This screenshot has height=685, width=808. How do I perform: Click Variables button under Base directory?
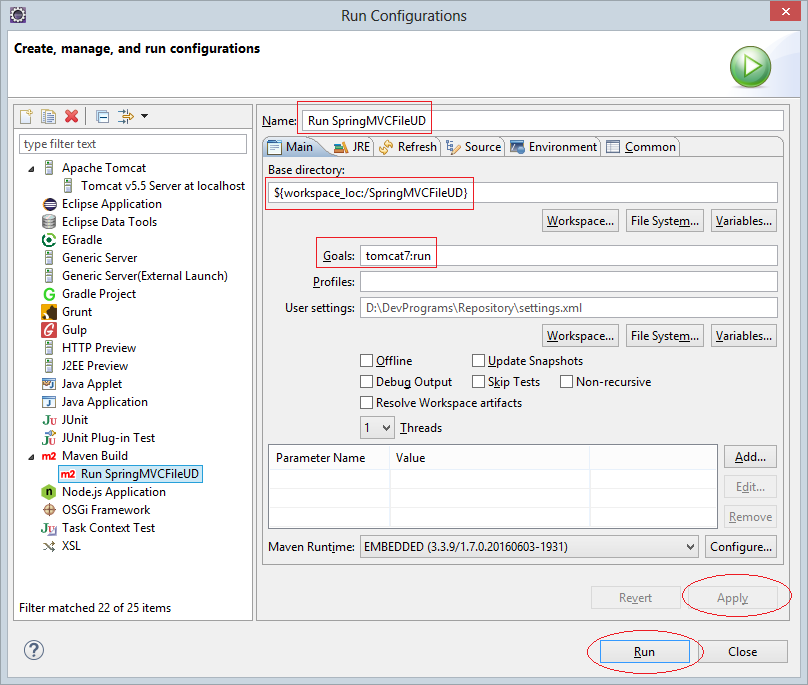coord(744,221)
